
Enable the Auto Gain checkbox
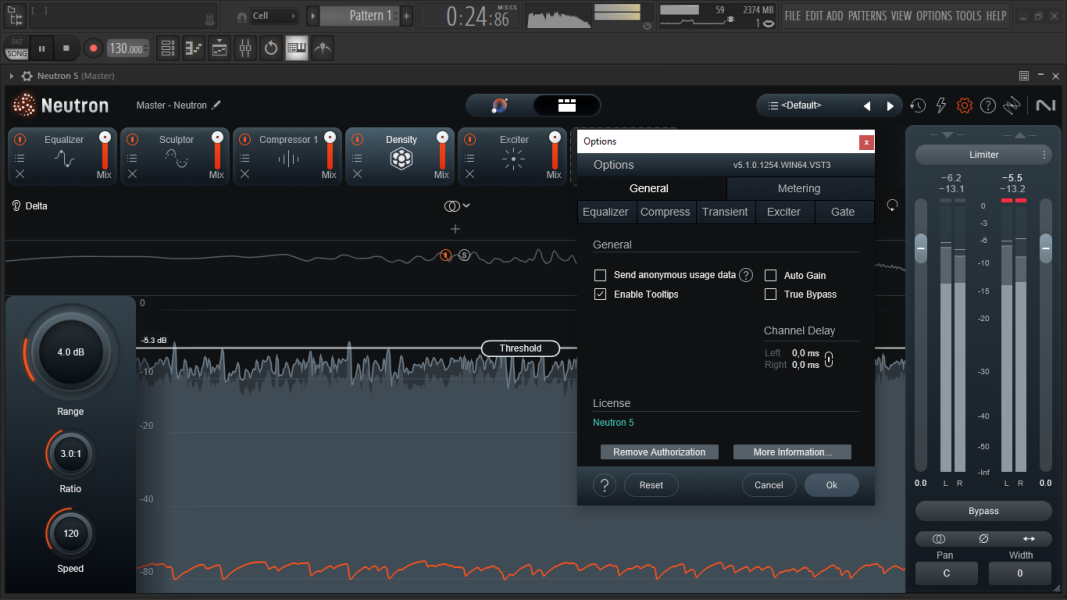click(771, 275)
